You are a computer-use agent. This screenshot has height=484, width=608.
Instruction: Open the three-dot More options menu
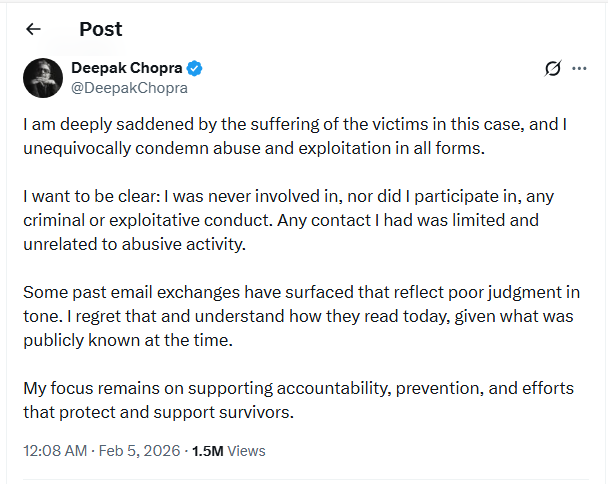click(x=579, y=69)
